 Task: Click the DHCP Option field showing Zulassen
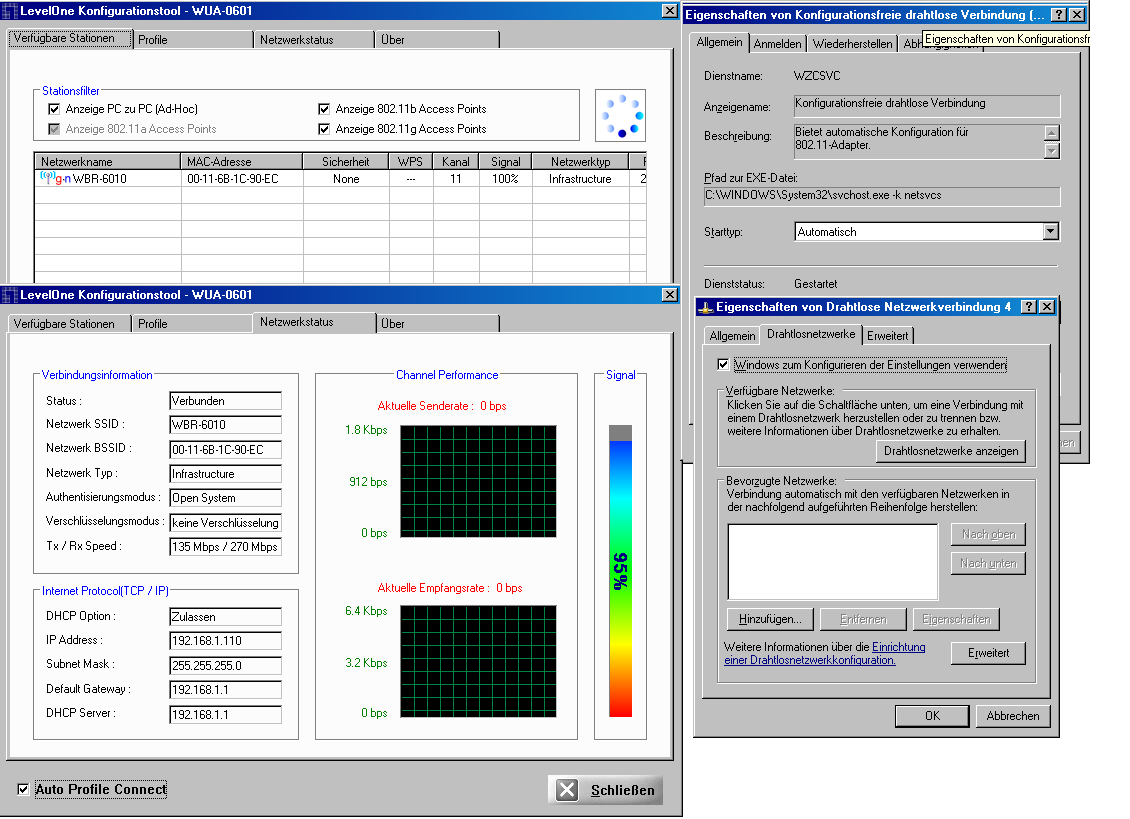coord(226,616)
